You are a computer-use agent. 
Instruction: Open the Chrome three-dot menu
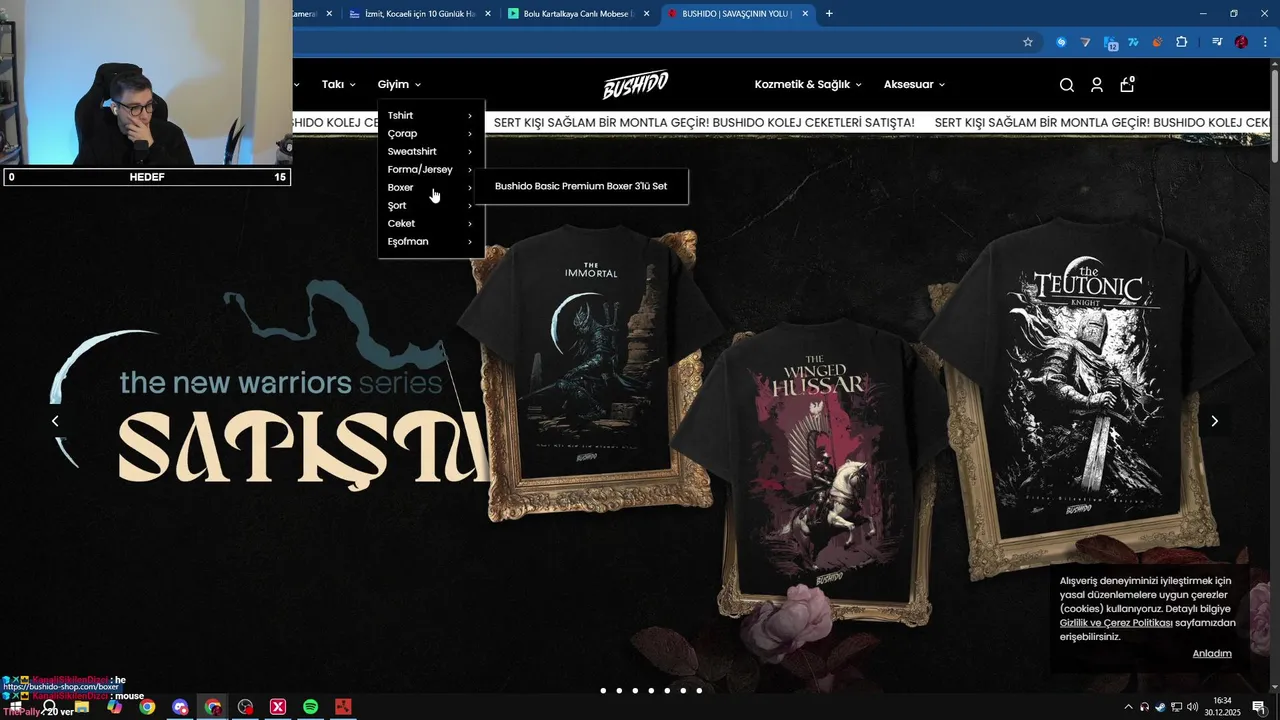pos(1265,42)
